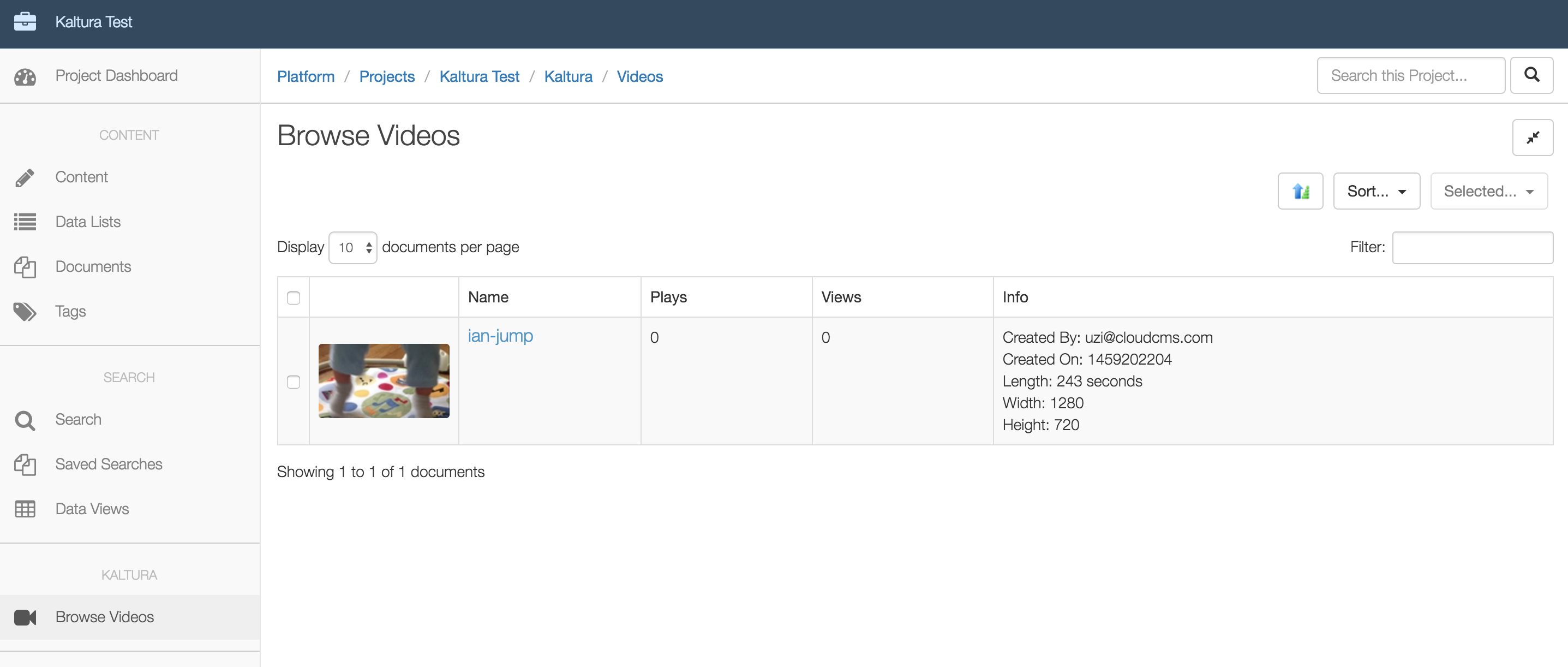Click the ian-jump video thumbnail
Viewport: 1568px width, 667px height.
384,380
